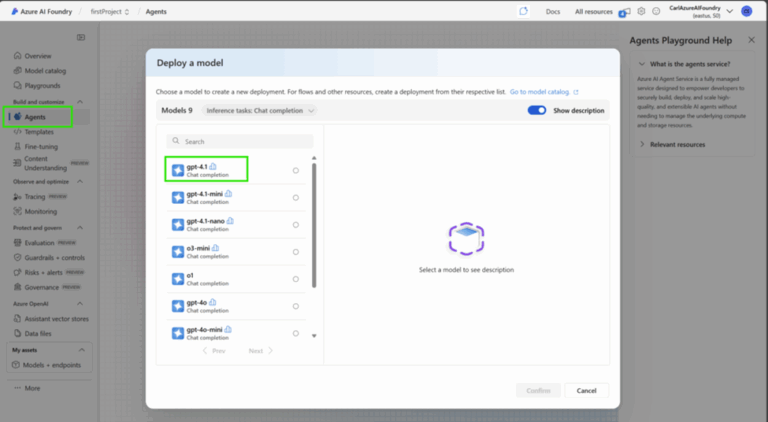Go to the Next page of models
The width and height of the screenshot is (768, 422).
coord(261,351)
